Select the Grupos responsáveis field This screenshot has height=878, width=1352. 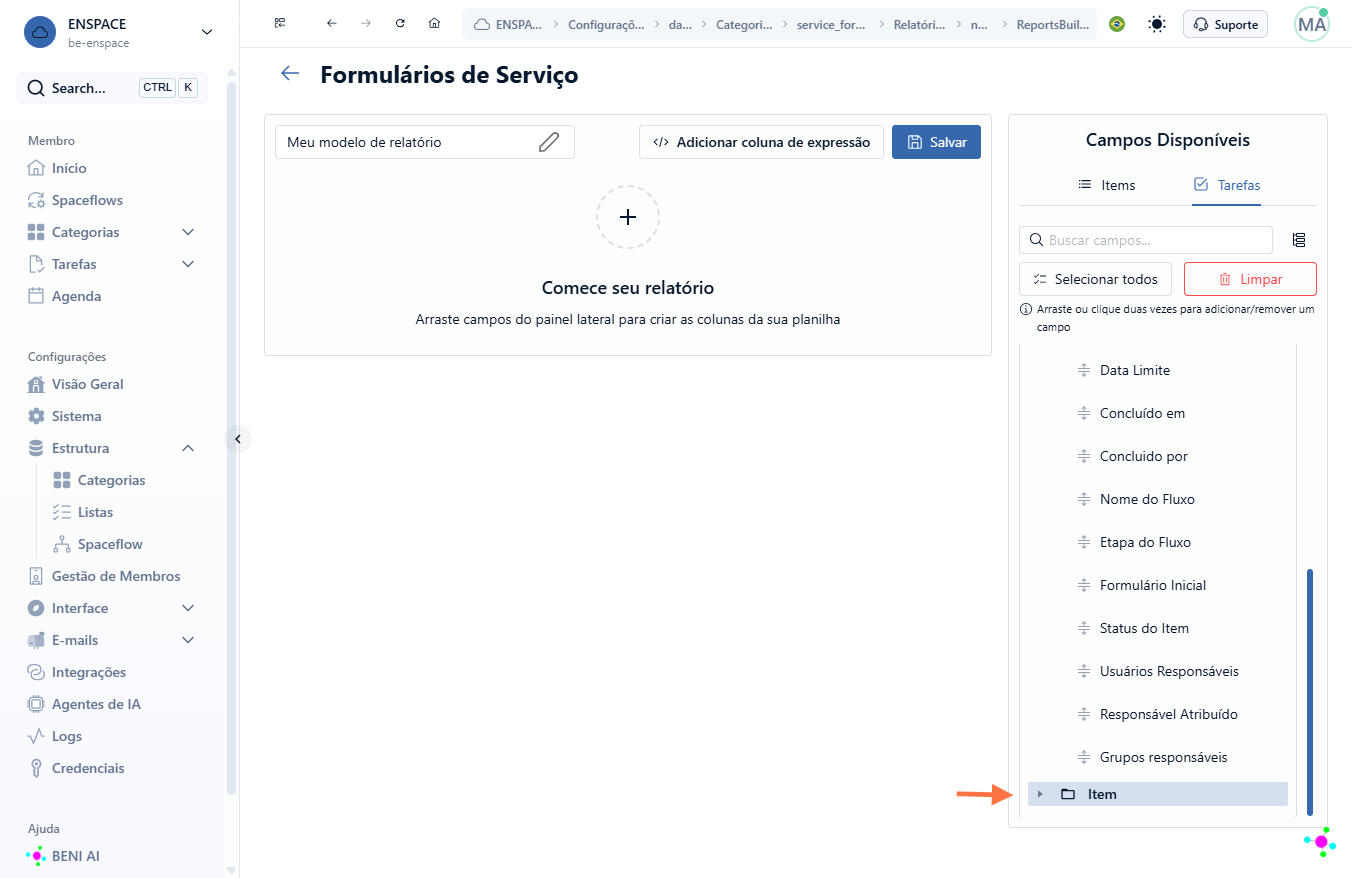click(x=1163, y=757)
